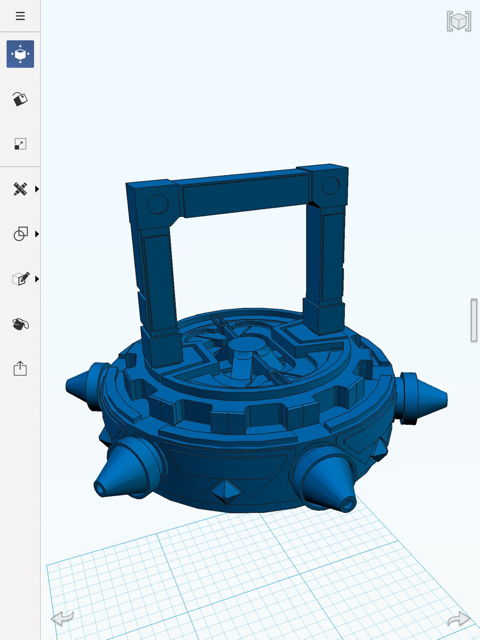The height and width of the screenshot is (640, 480).
Task: Expand the Modify tools submenu arrow
Action: coord(37,279)
